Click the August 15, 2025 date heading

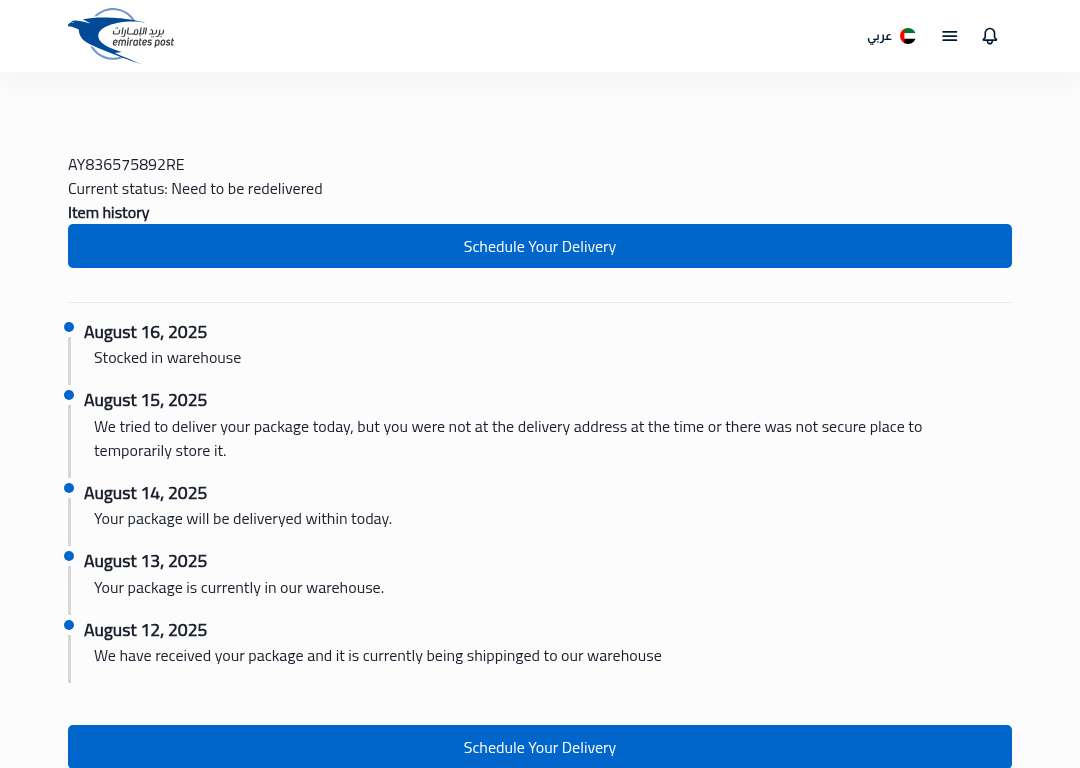tap(145, 400)
